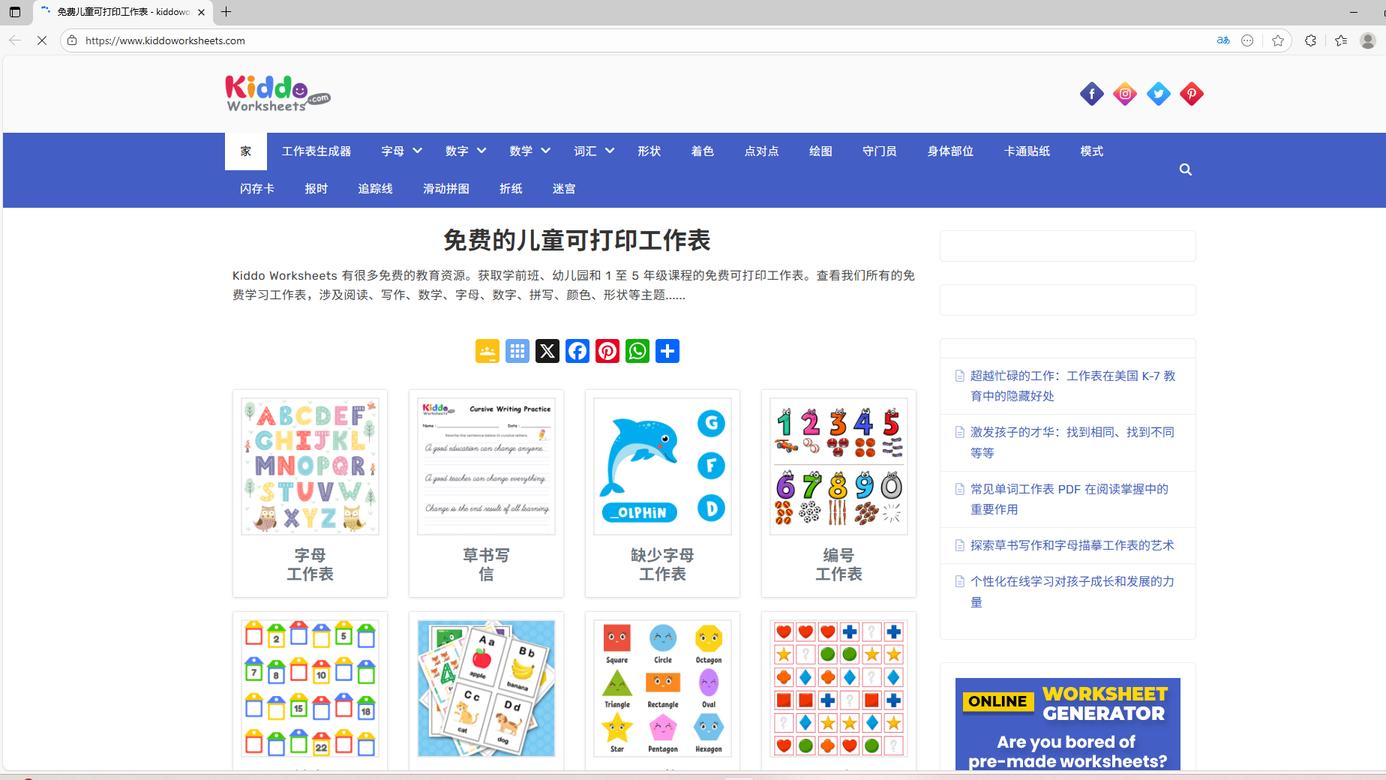
Task: Open the browser profile avatar
Action: [x=1368, y=41]
